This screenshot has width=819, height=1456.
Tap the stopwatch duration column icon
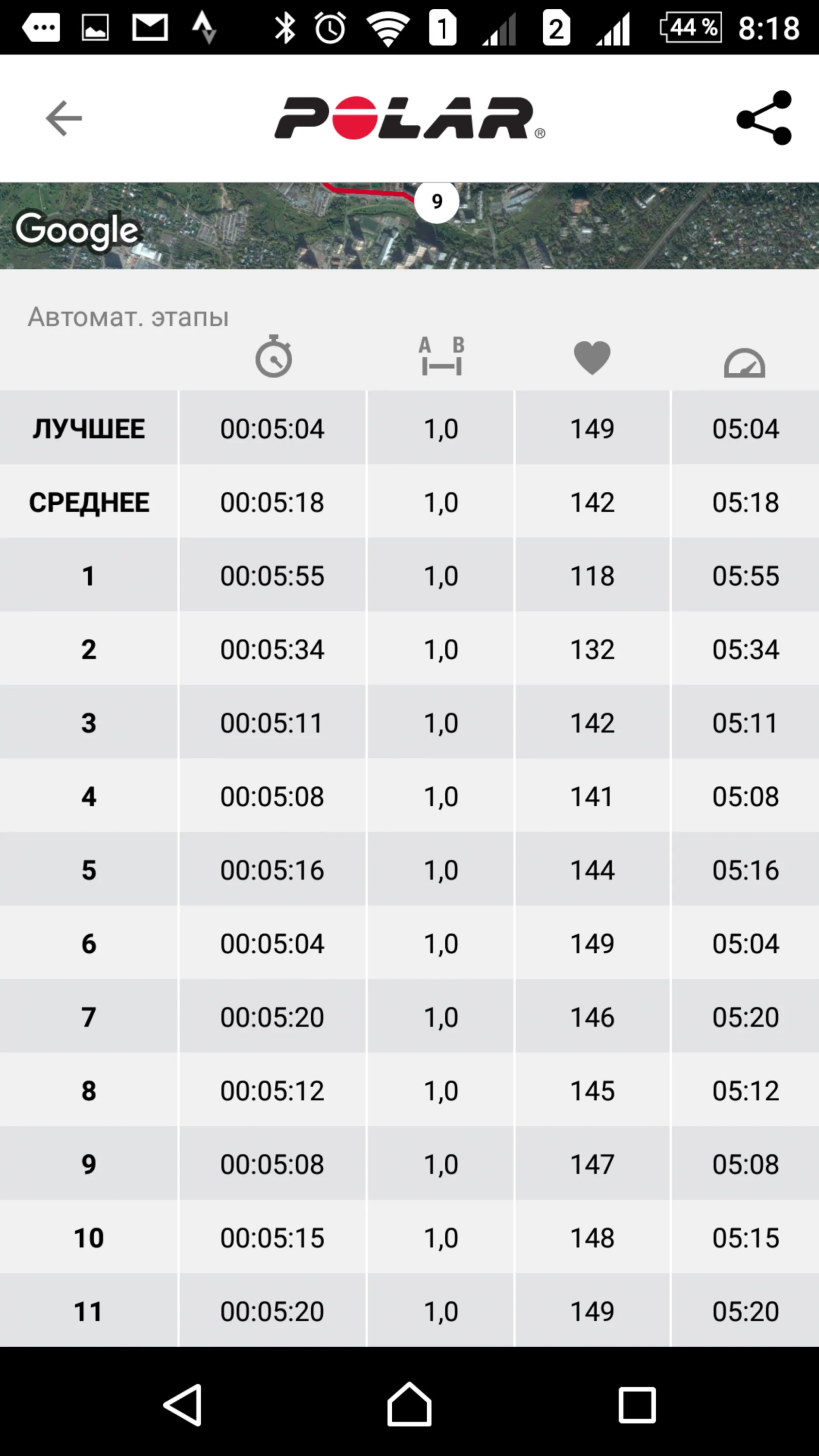[x=273, y=357]
